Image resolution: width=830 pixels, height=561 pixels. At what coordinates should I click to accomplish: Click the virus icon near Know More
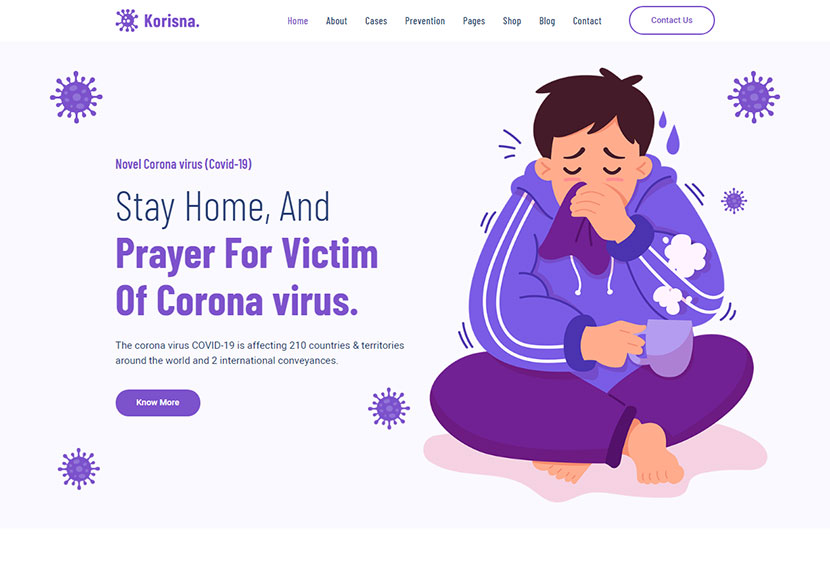click(389, 408)
